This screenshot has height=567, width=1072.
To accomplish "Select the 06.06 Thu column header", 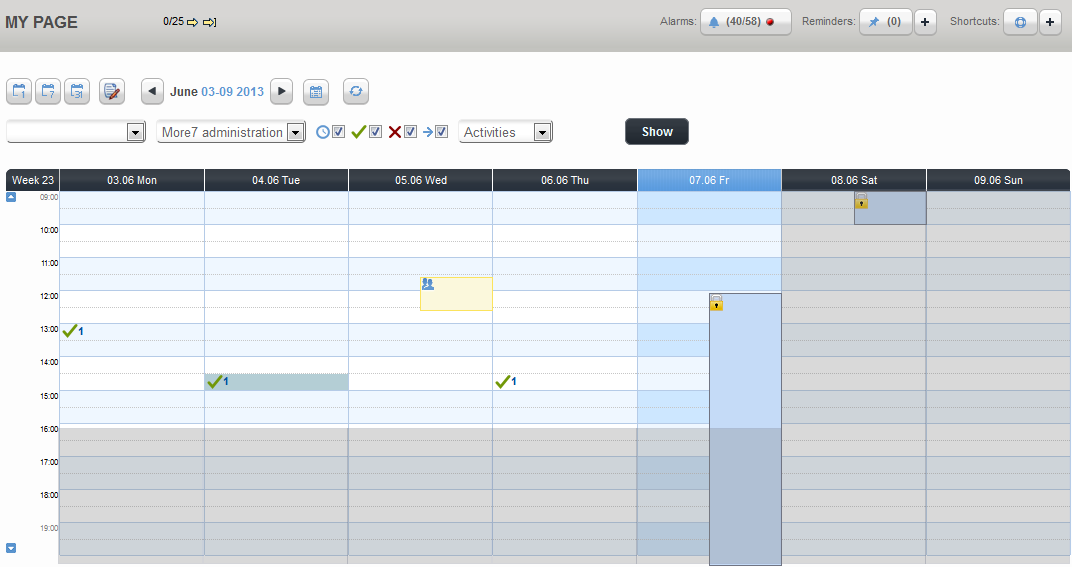I will click(x=565, y=180).
